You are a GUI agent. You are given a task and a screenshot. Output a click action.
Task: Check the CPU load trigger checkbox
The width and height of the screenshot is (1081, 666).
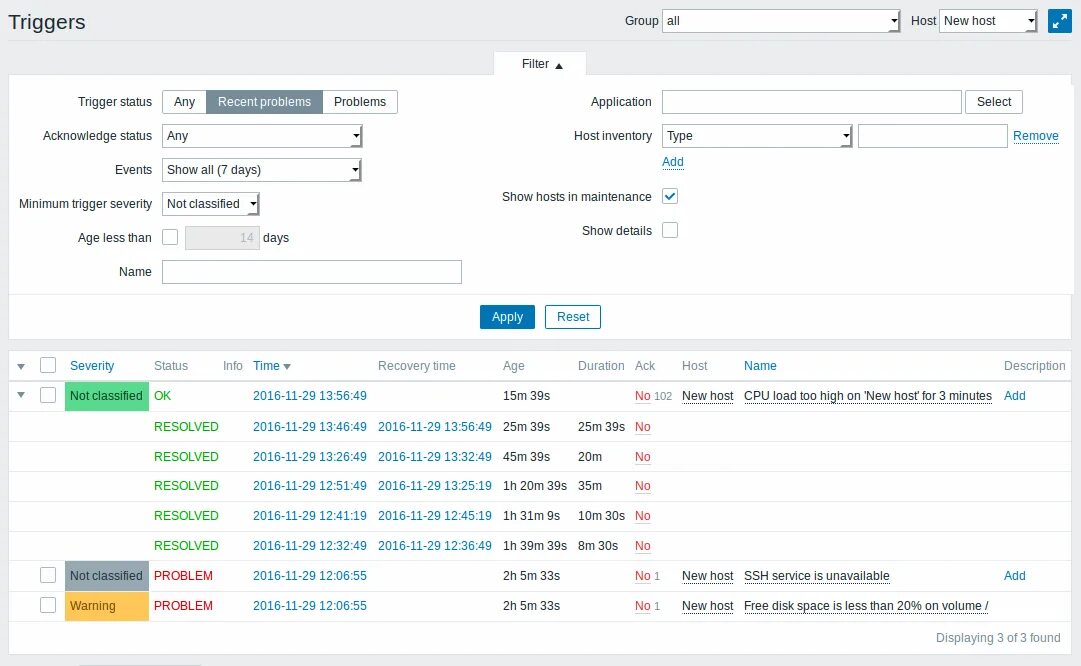(x=48, y=396)
